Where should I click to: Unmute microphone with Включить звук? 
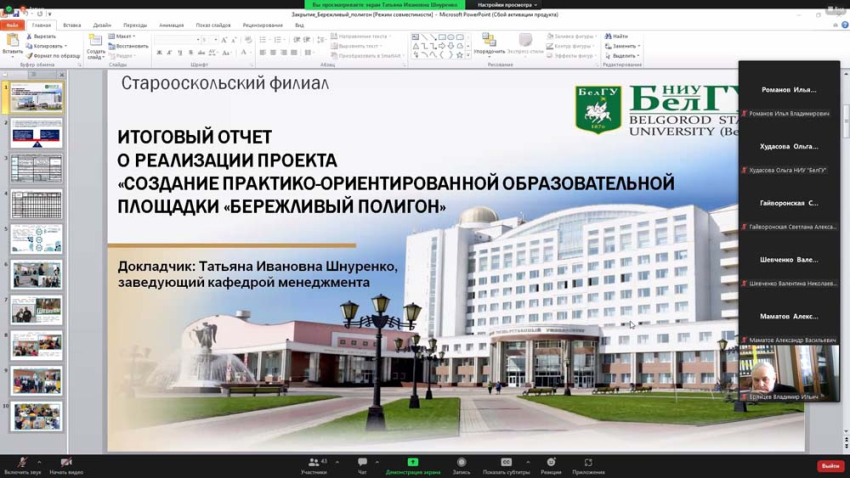(x=22, y=466)
